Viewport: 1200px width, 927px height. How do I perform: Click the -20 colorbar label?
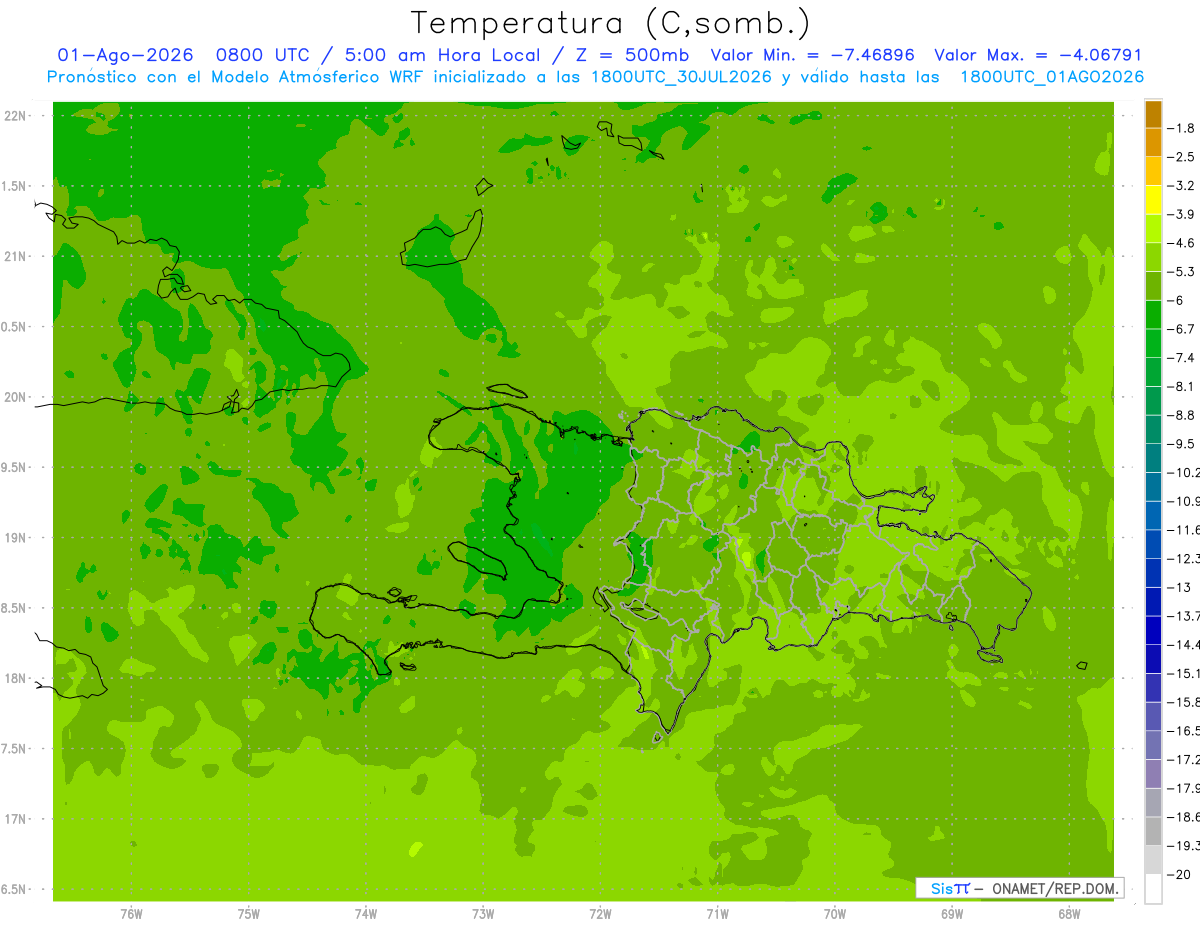1179,875
